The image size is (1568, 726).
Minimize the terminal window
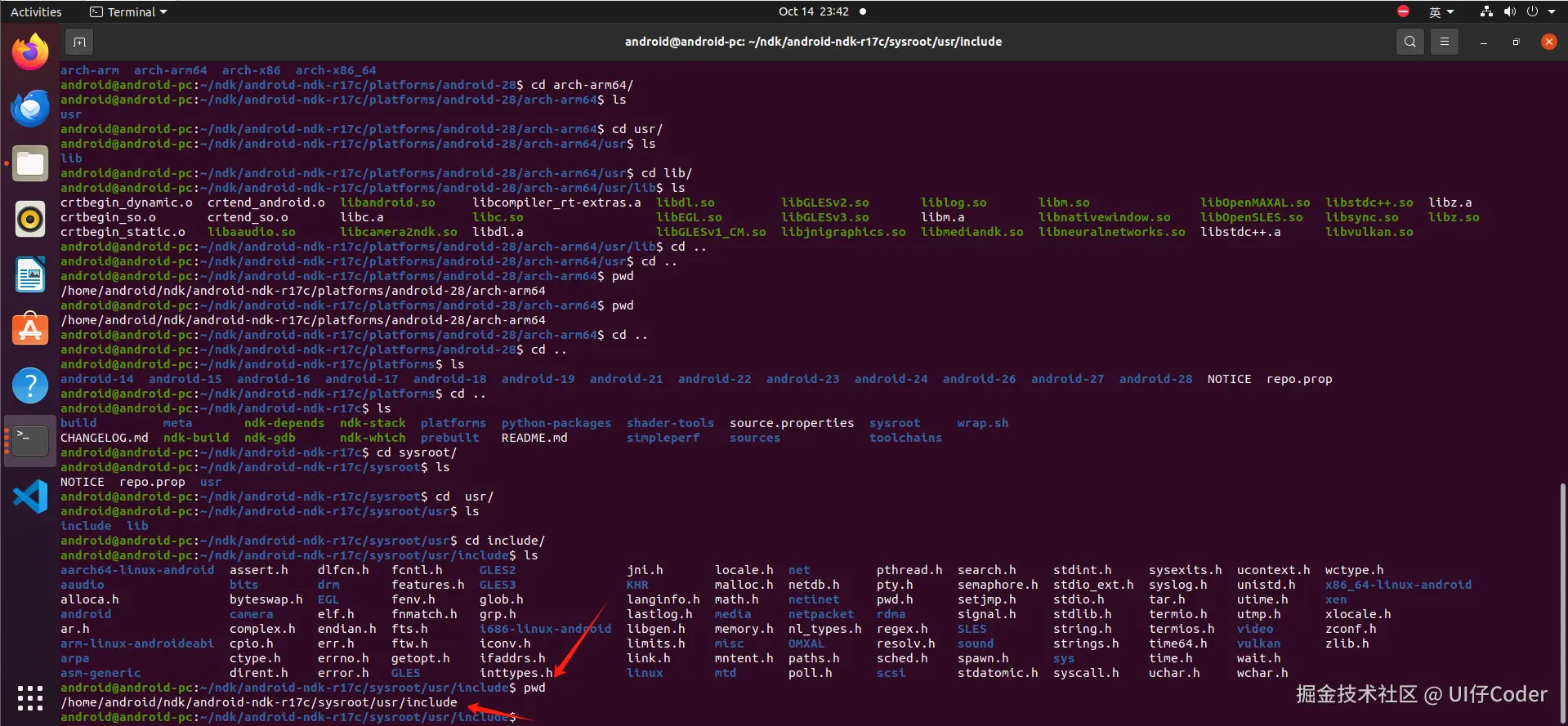coord(1483,42)
